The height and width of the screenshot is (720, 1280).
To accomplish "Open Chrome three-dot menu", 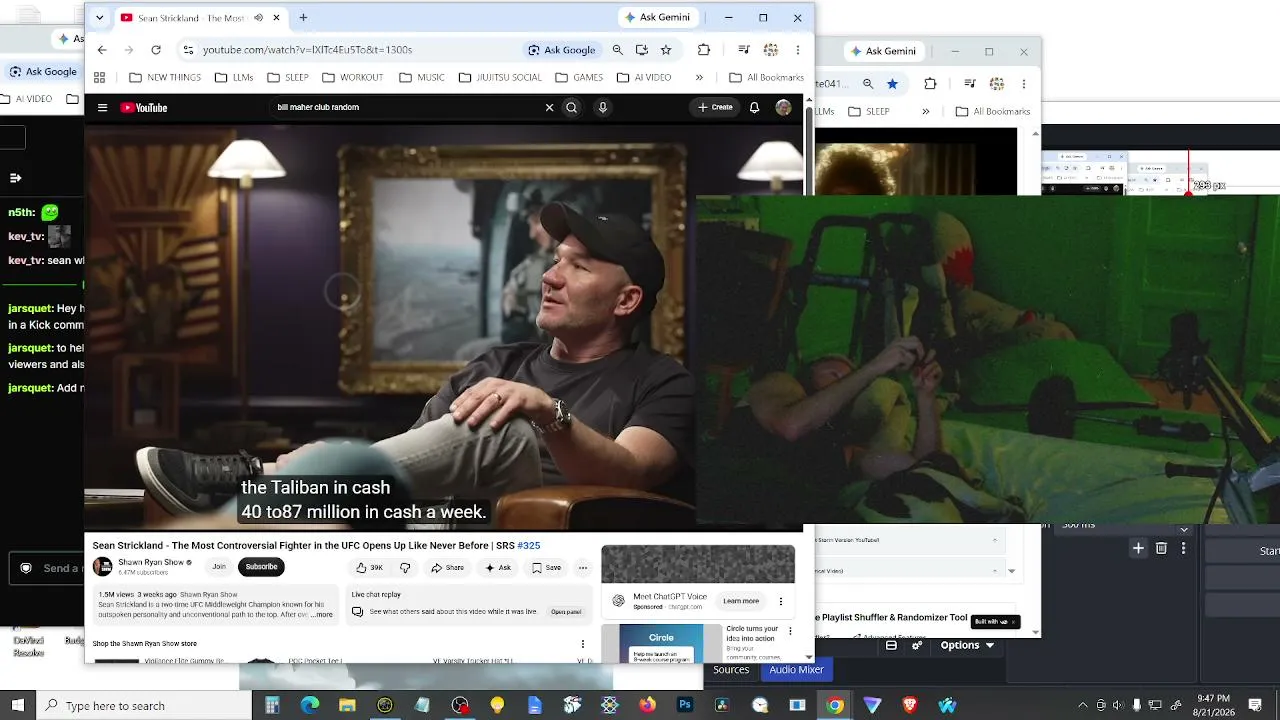I will click(797, 49).
